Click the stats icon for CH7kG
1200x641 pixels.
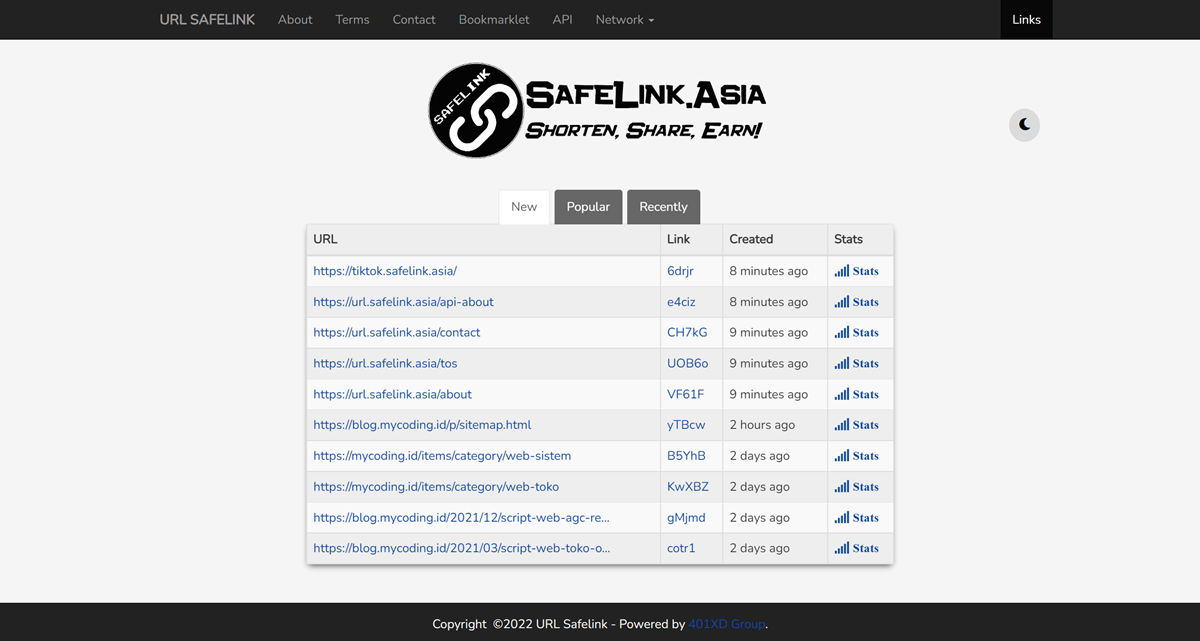[857, 332]
